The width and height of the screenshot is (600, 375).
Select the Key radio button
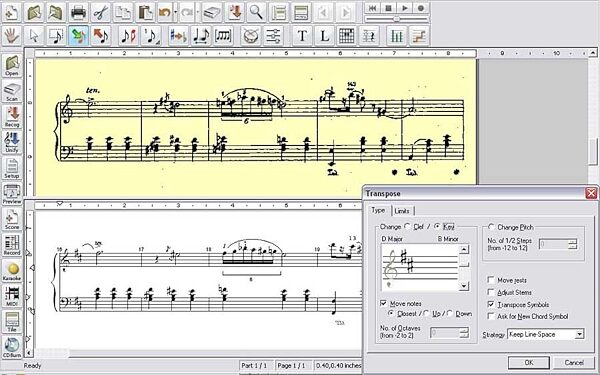pos(437,227)
